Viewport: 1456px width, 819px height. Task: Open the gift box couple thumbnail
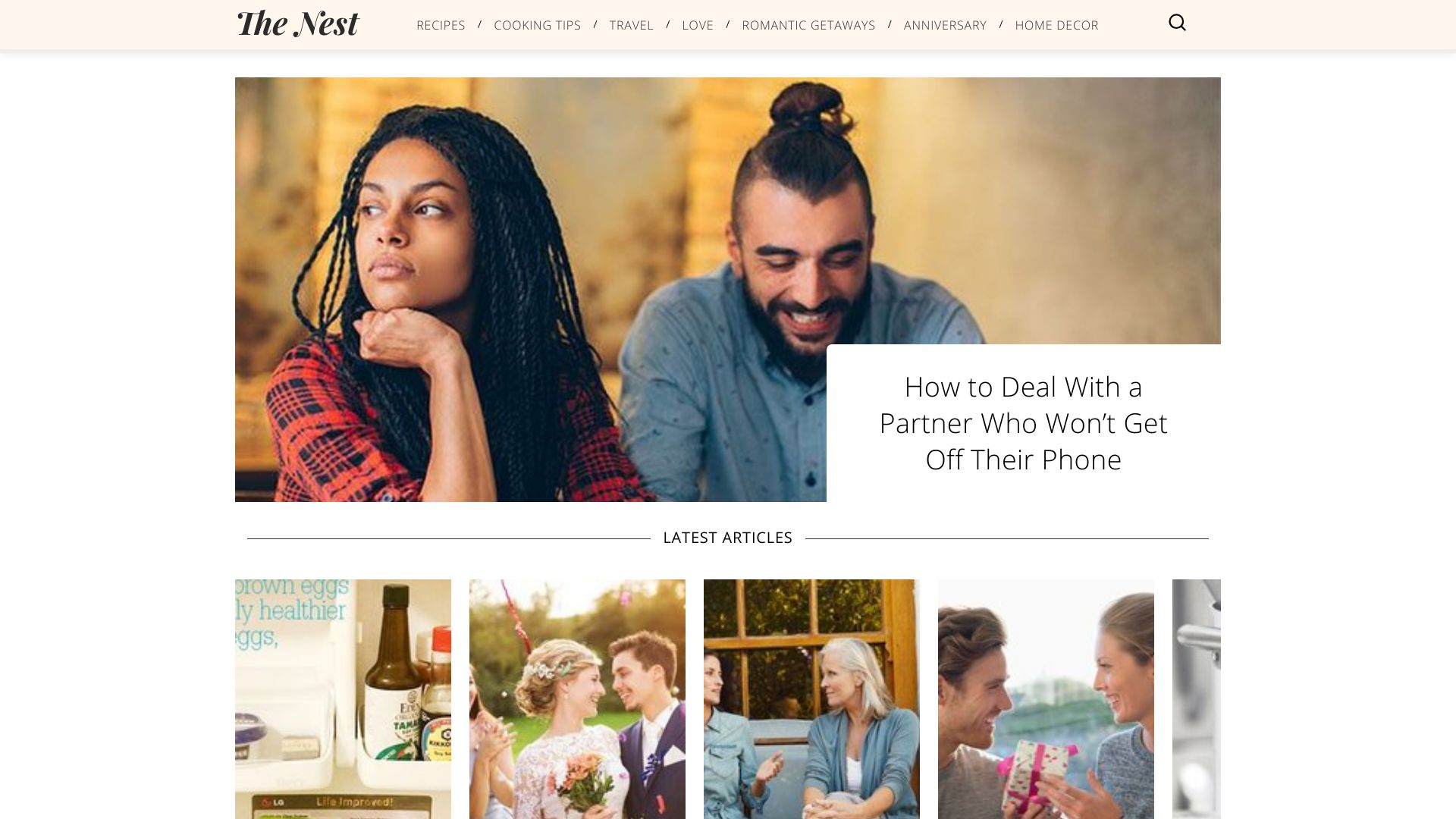1046,699
